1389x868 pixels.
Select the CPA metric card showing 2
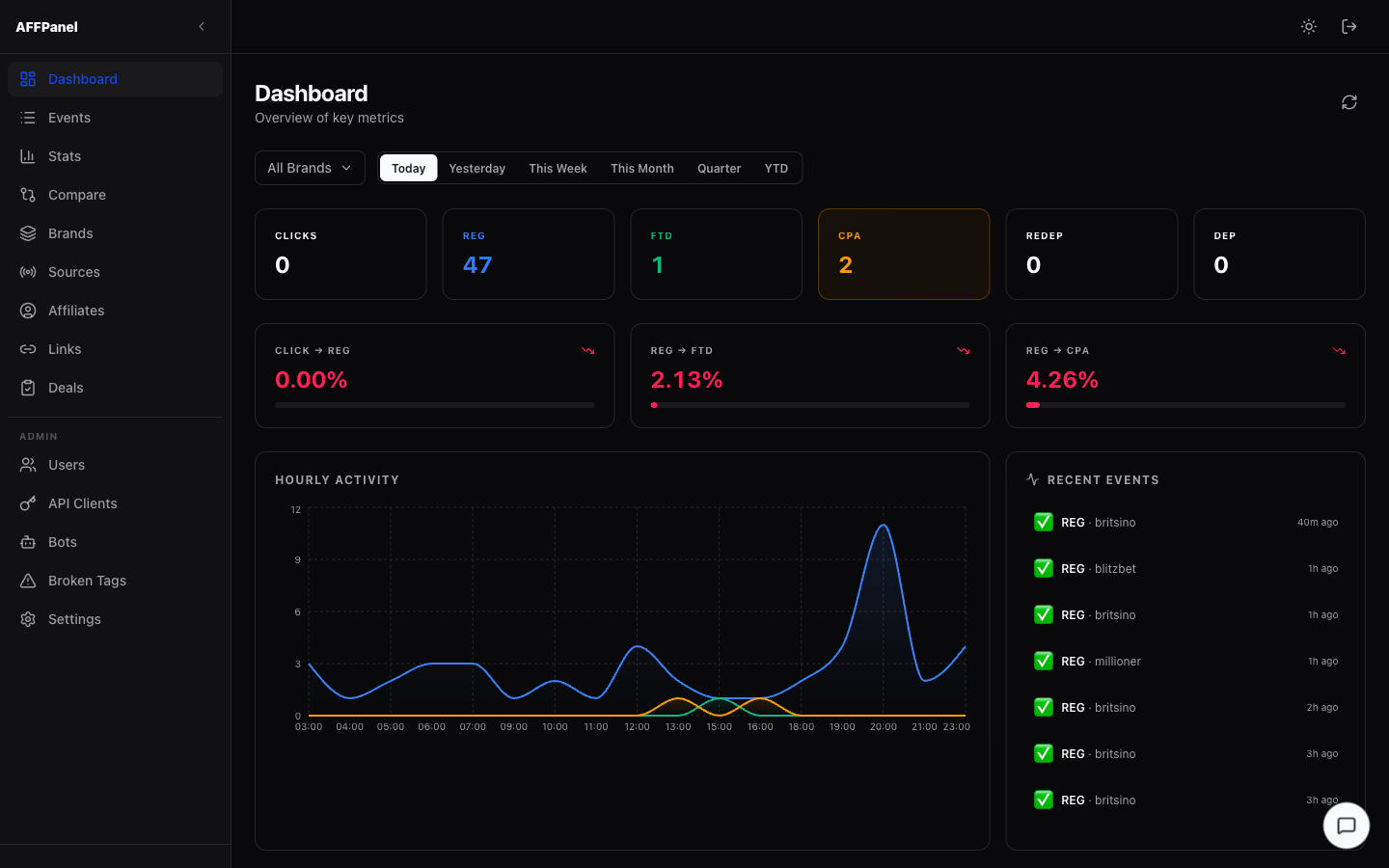903,254
